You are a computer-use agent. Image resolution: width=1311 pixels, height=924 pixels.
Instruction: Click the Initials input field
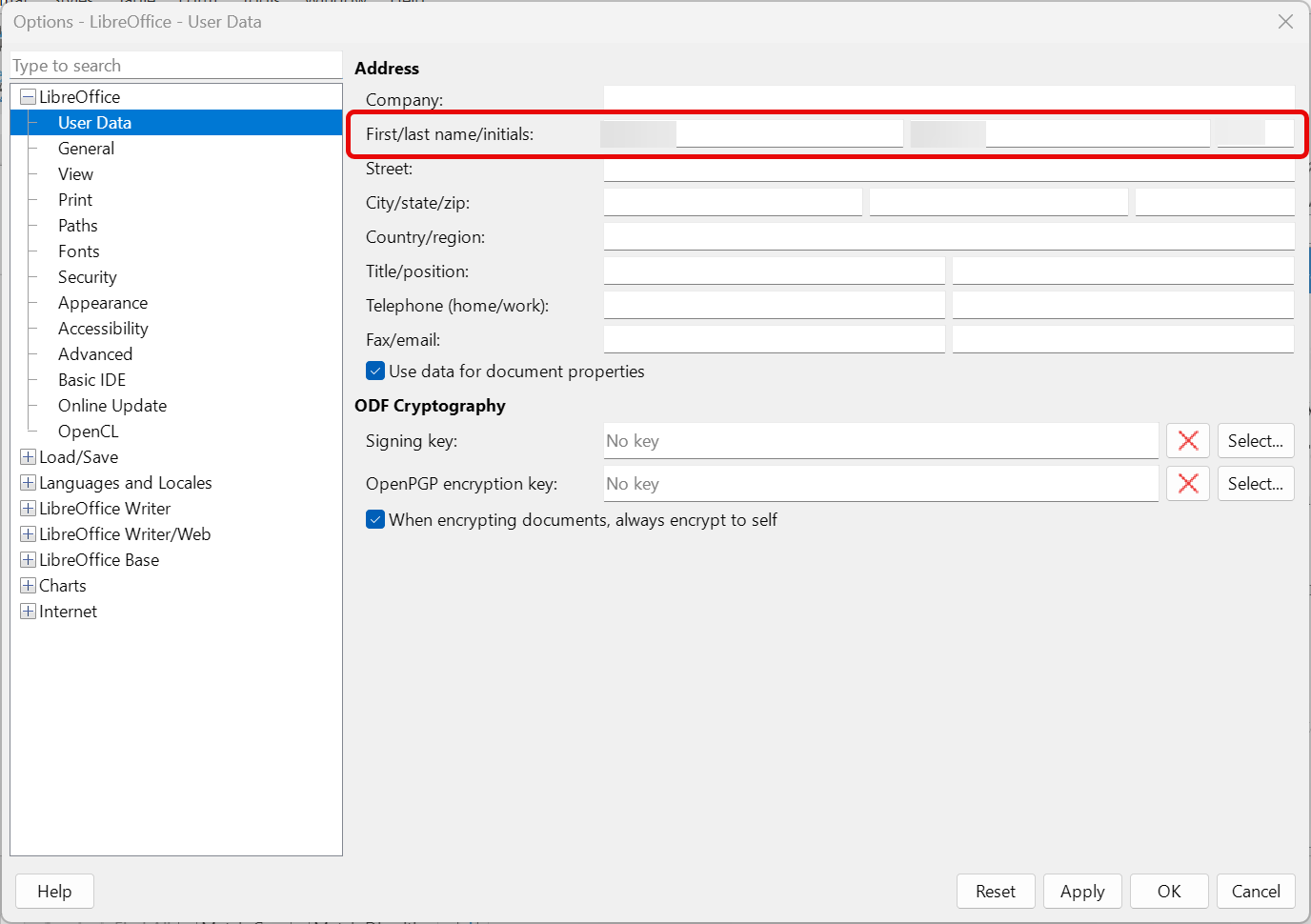click(1255, 133)
